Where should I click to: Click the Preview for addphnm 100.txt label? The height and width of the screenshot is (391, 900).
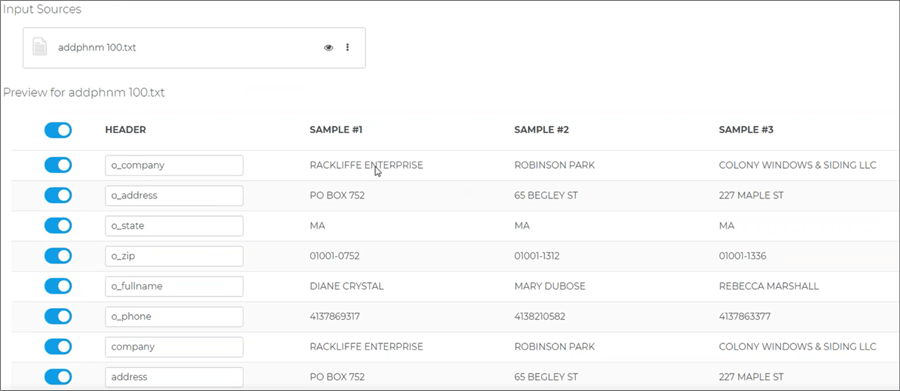click(x=84, y=92)
